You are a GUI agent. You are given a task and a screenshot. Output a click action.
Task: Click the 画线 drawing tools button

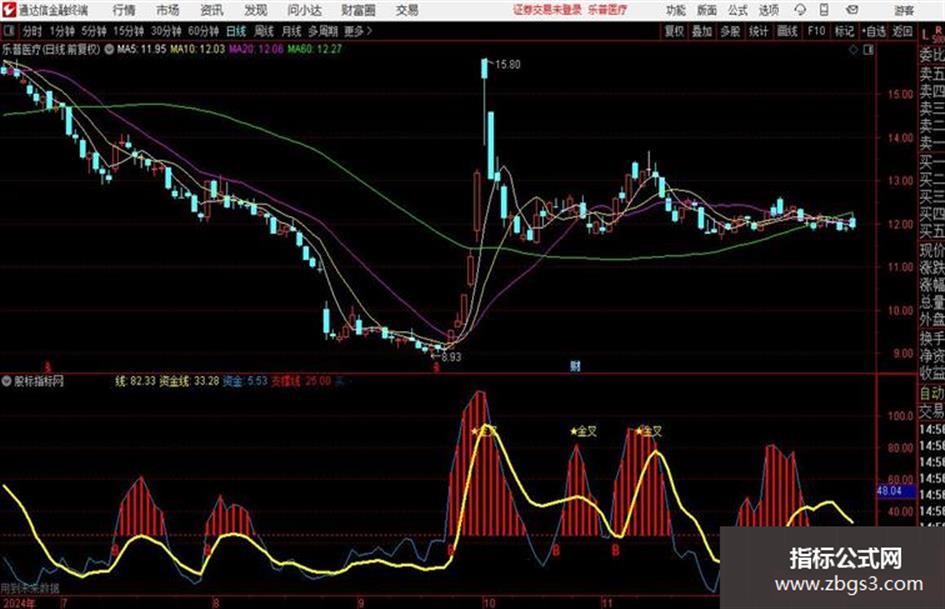787,31
